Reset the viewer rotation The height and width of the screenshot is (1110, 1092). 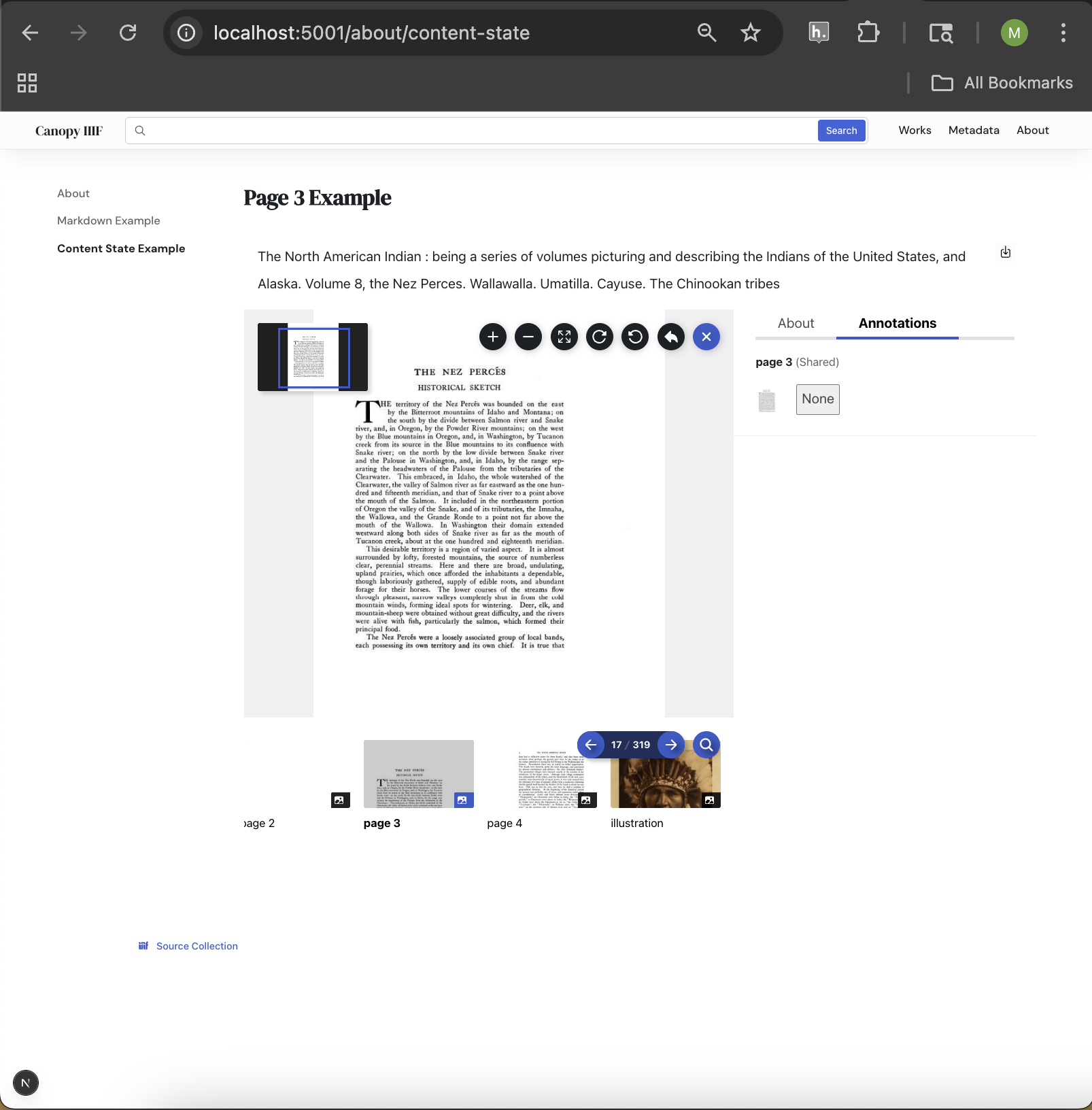coord(635,337)
